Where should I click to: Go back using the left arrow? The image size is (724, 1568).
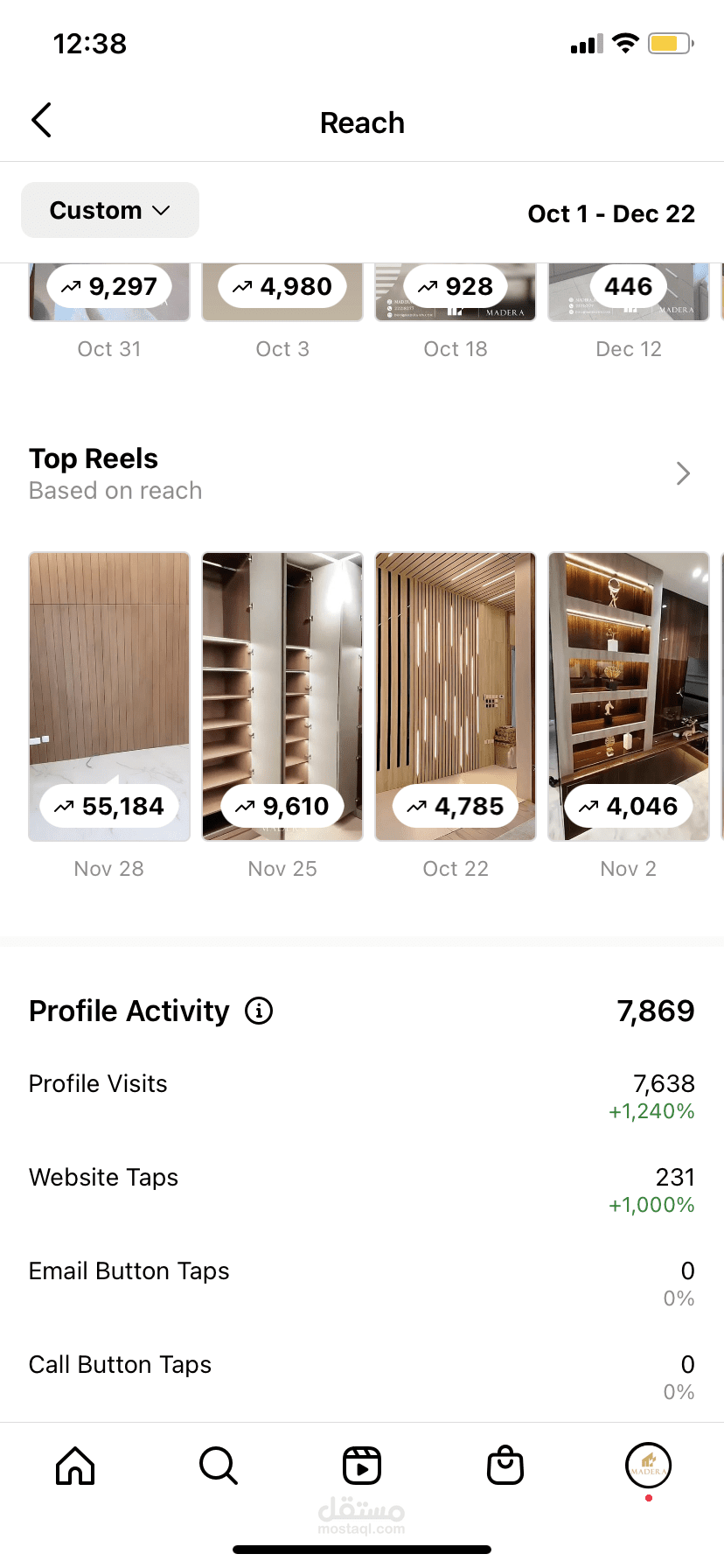tap(41, 121)
